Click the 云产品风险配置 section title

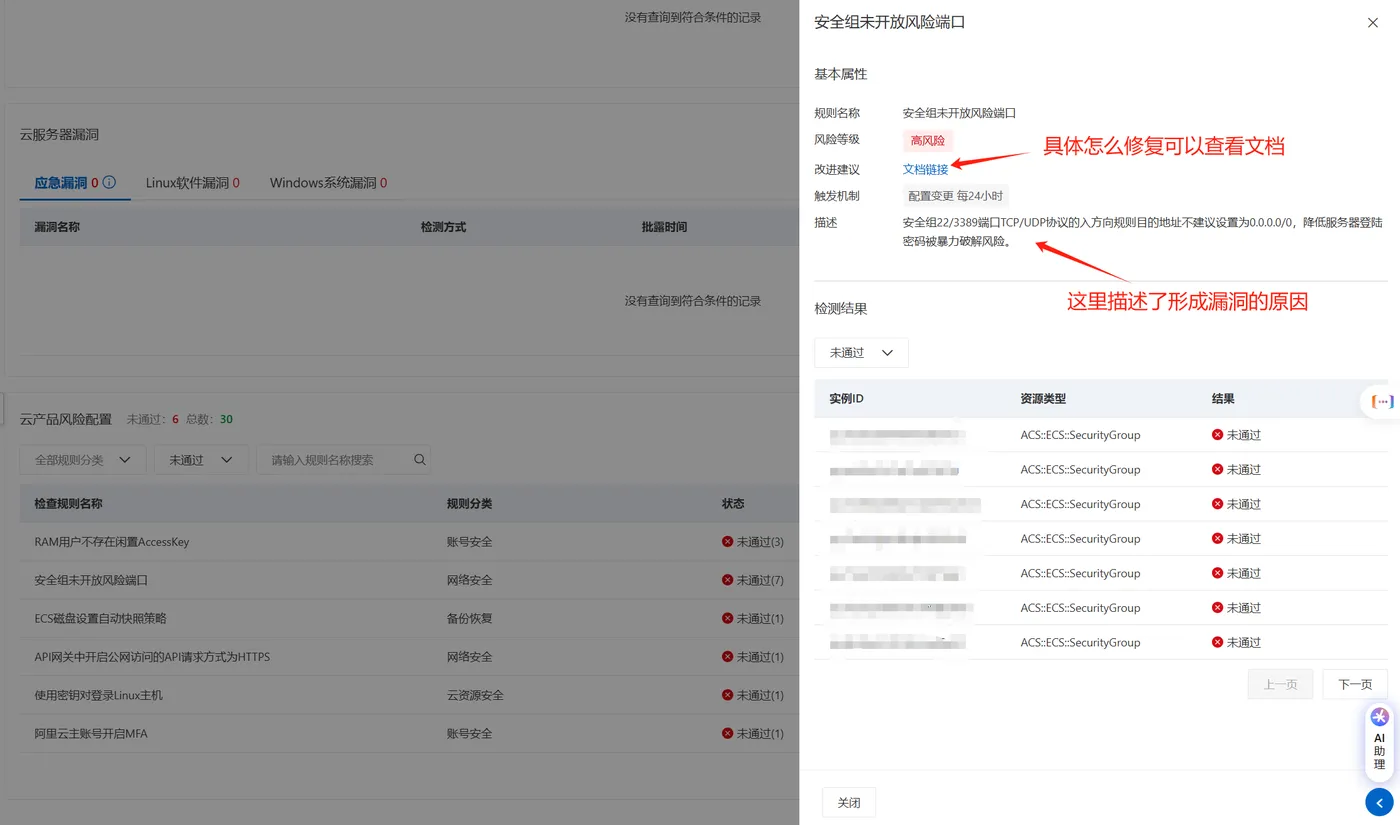tap(66, 419)
